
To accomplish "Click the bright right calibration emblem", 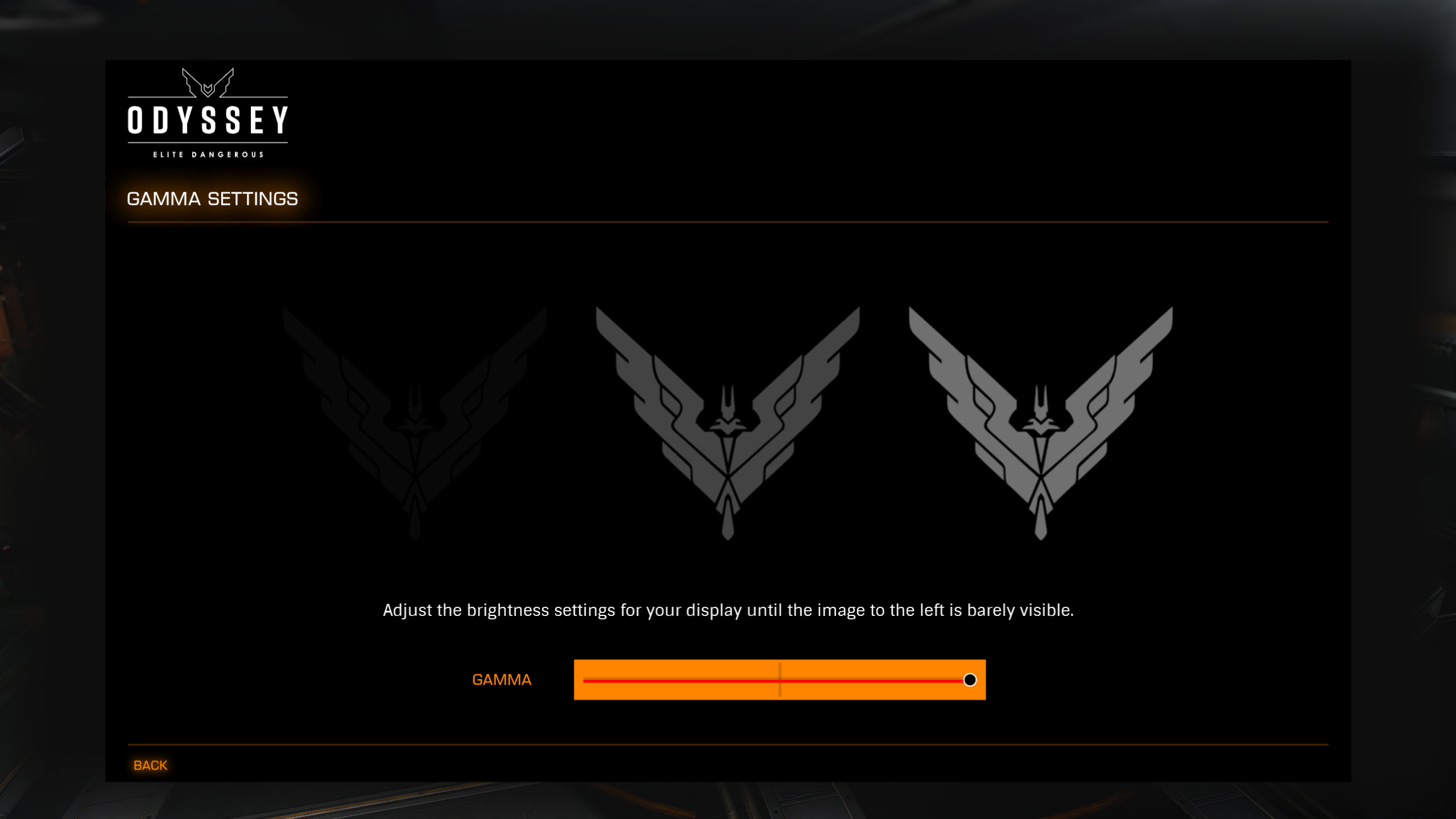I will click(1041, 424).
